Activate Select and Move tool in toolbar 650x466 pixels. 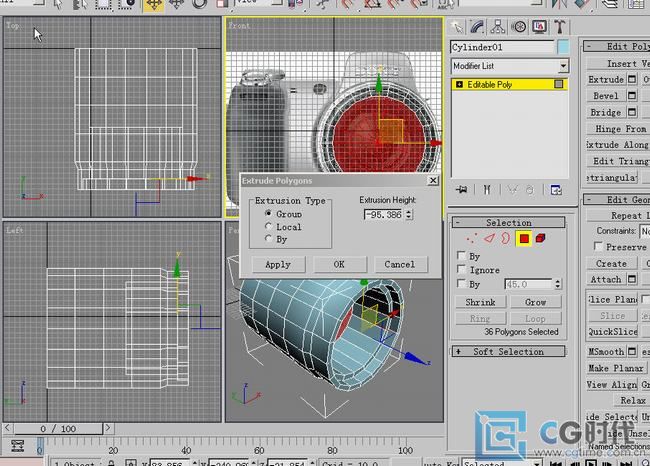(154, 5)
